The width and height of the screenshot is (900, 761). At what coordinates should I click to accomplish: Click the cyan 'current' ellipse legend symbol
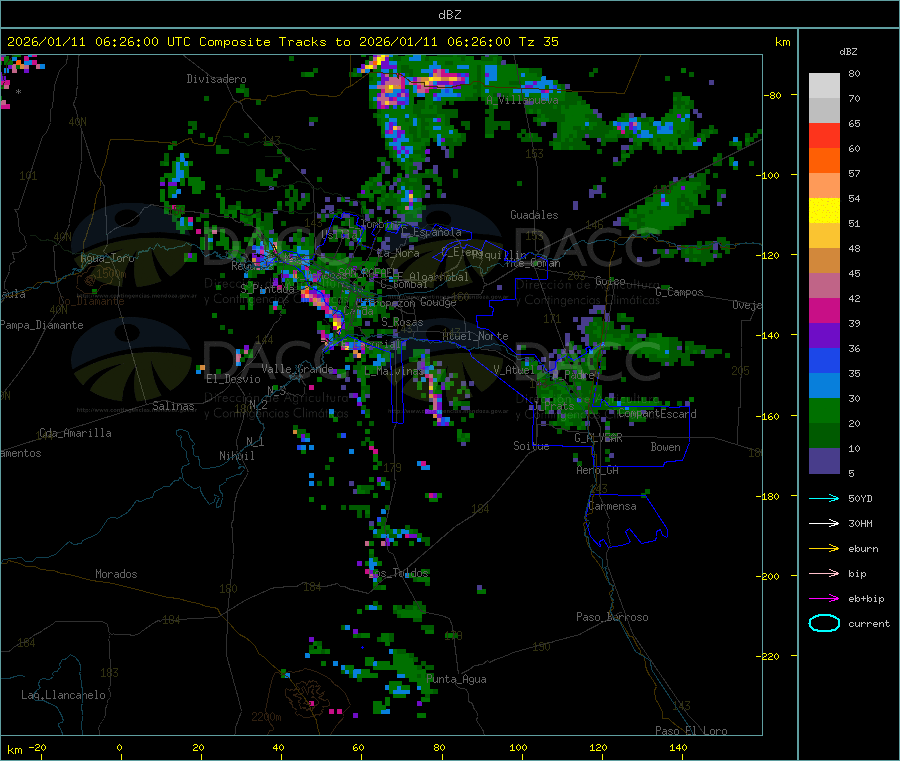pos(824,623)
